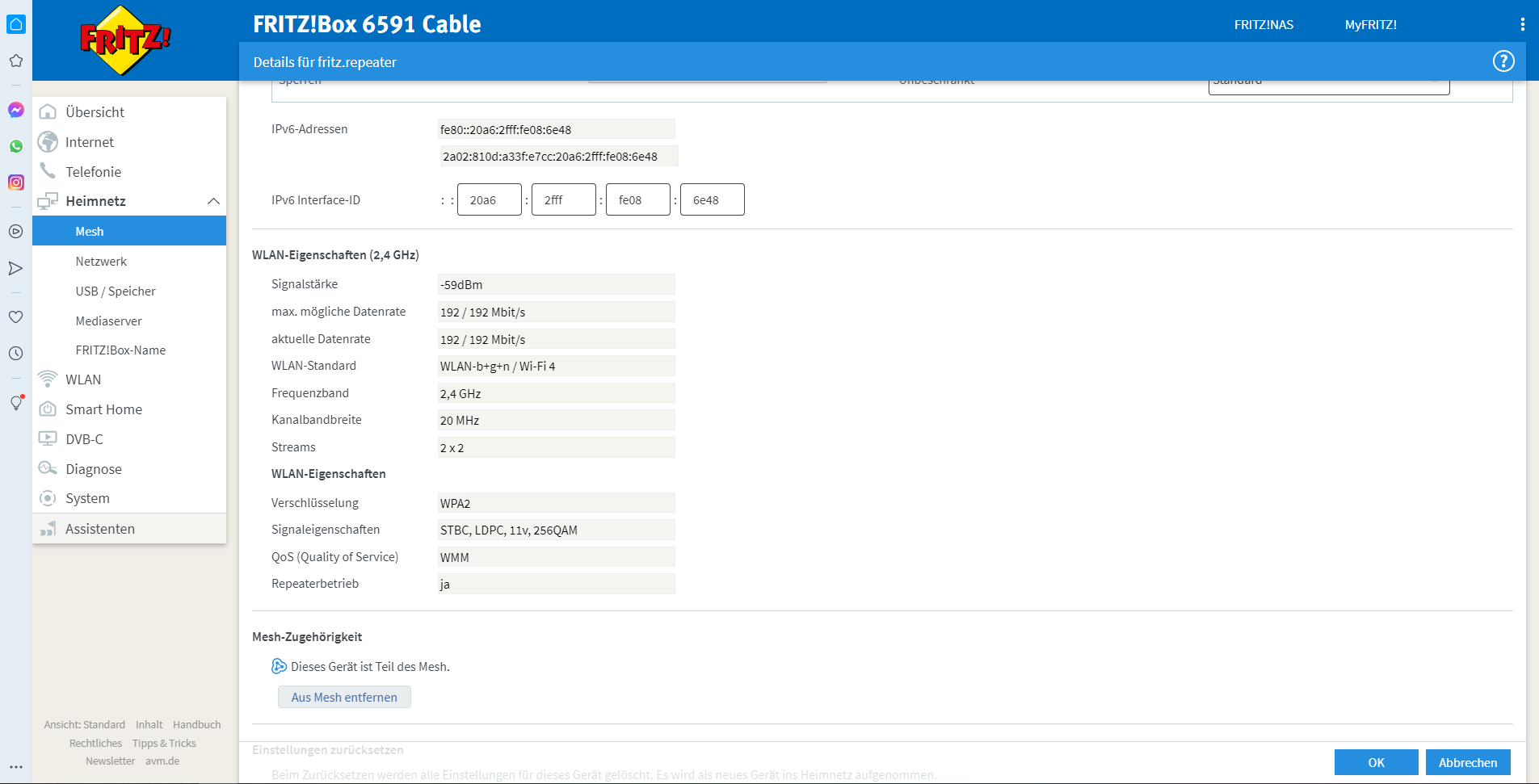Image resolution: width=1539 pixels, height=784 pixels.
Task: Open the Newsletter footer link
Action: 110,761
